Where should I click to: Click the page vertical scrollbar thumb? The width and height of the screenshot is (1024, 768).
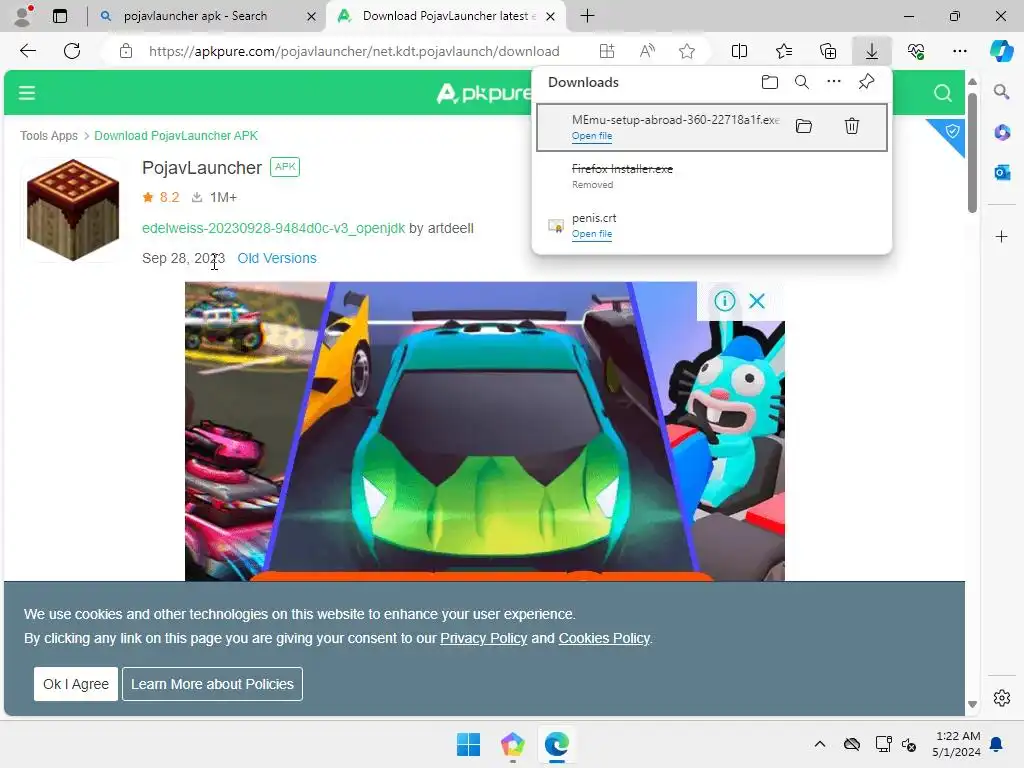pyautogui.click(x=972, y=153)
